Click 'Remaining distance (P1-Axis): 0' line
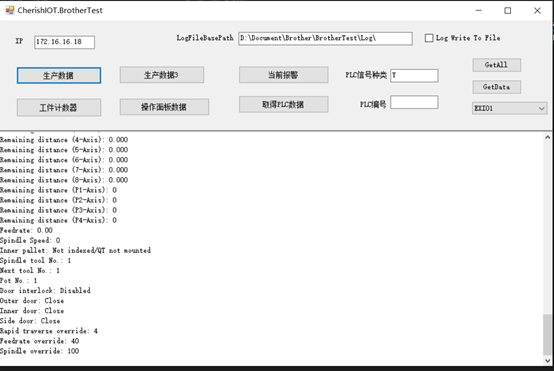This screenshot has width=554, height=371. (59, 190)
